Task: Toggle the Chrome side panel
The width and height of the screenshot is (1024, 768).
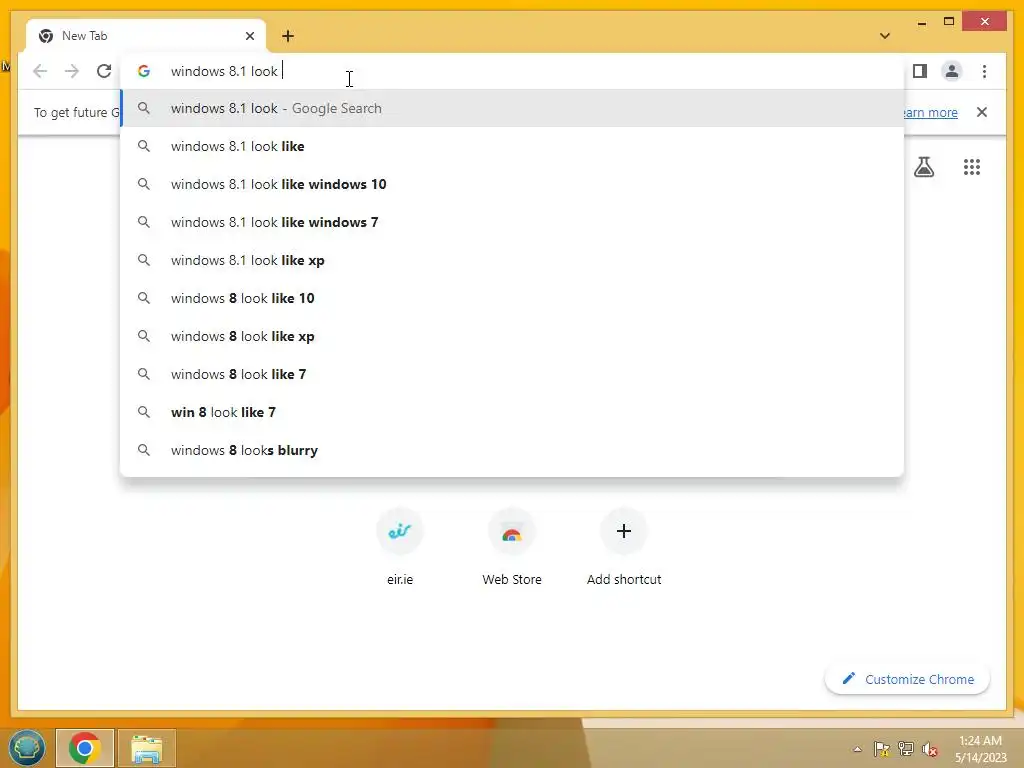Action: (920, 71)
